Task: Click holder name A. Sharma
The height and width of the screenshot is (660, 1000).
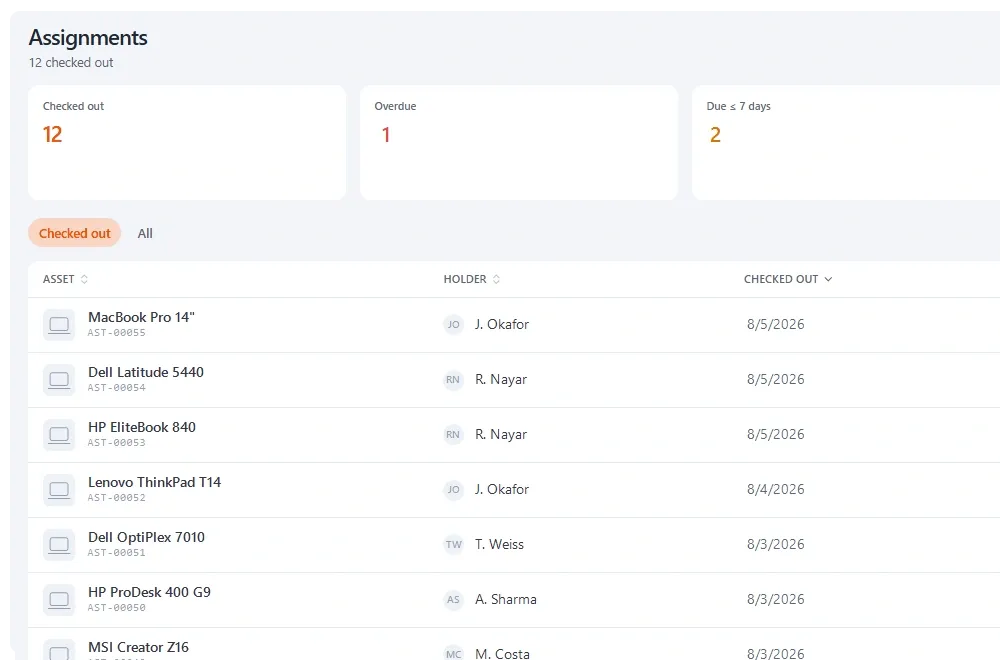Action: [x=506, y=599]
